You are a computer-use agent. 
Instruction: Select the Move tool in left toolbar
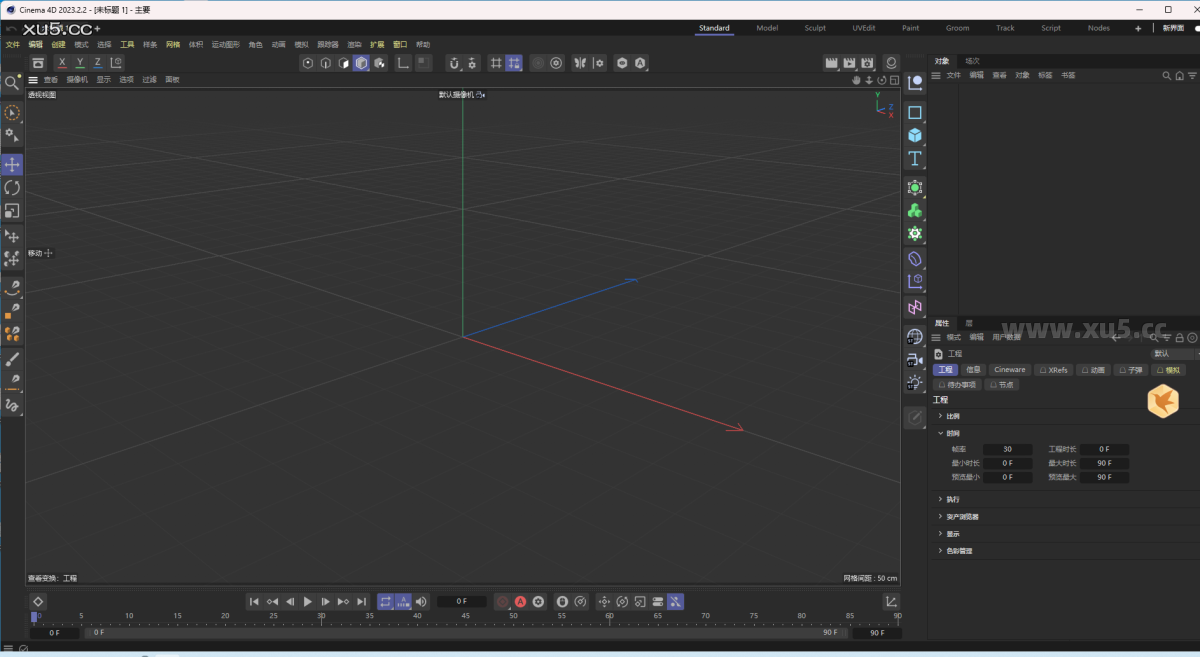pyautogui.click(x=12, y=164)
